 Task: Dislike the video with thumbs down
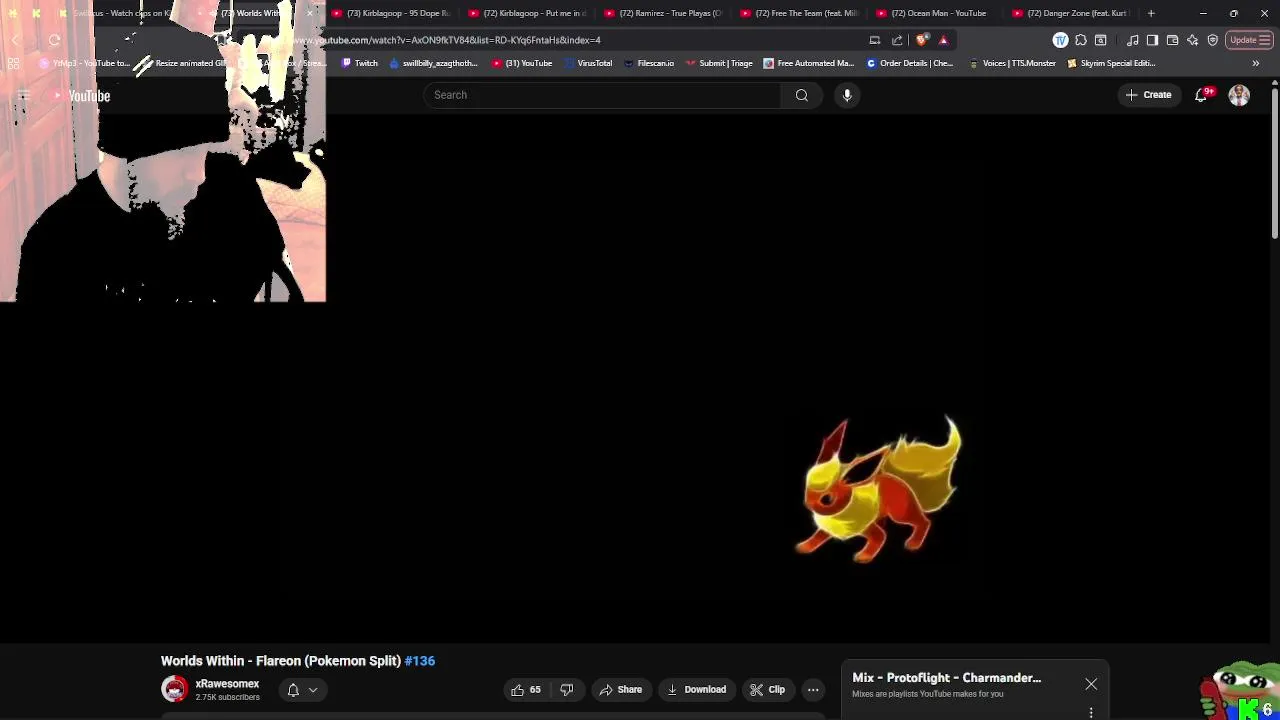pos(567,690)
